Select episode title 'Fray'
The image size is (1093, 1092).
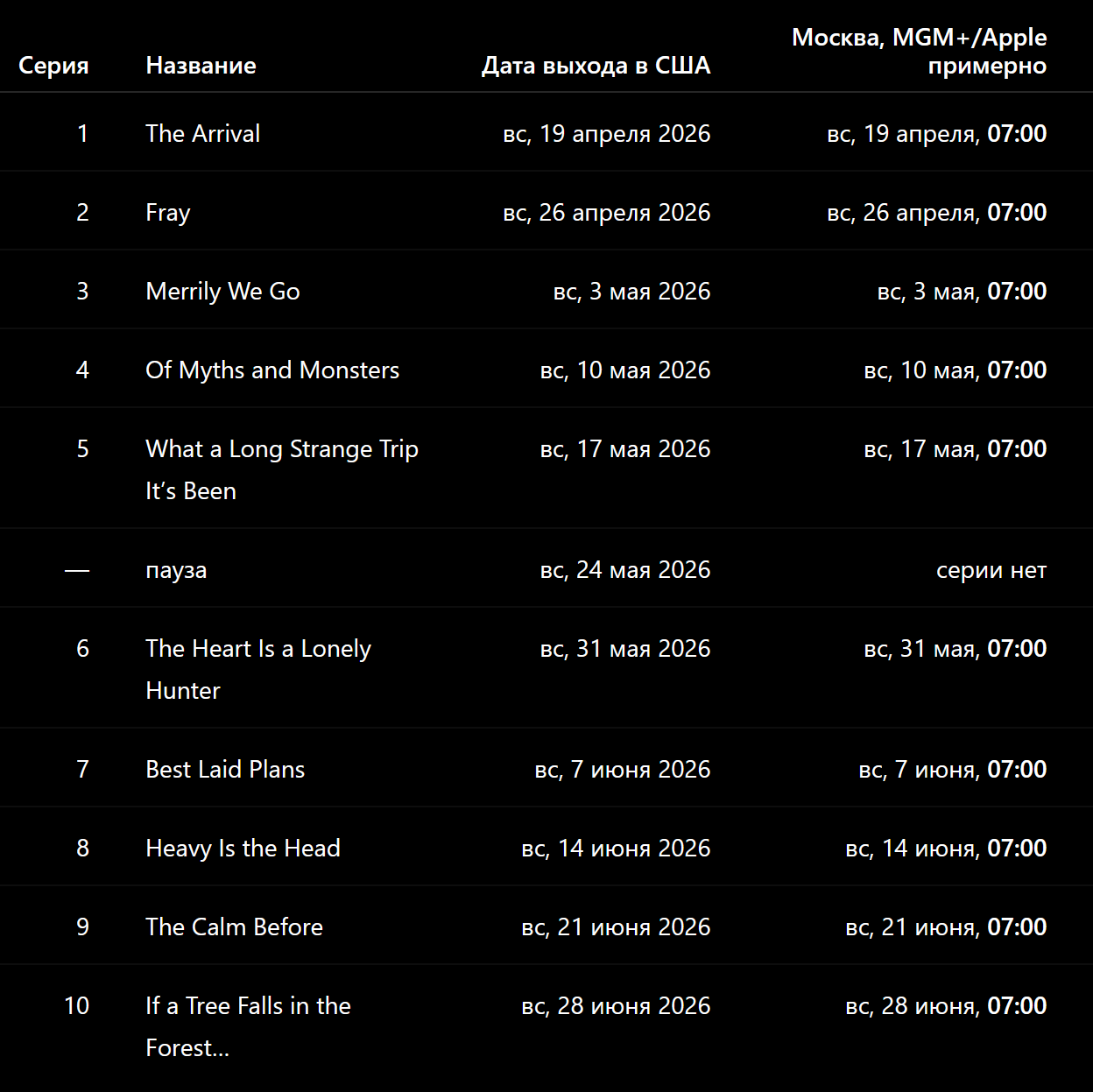tap(167, 213)
